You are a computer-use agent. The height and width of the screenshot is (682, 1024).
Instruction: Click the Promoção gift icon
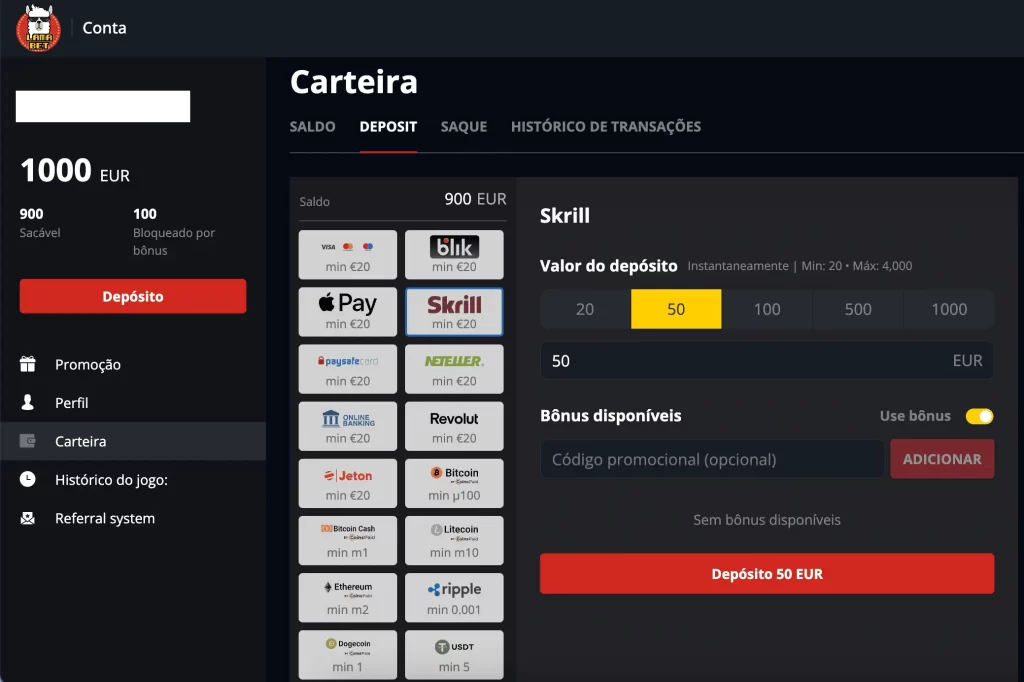pos(27,364)
